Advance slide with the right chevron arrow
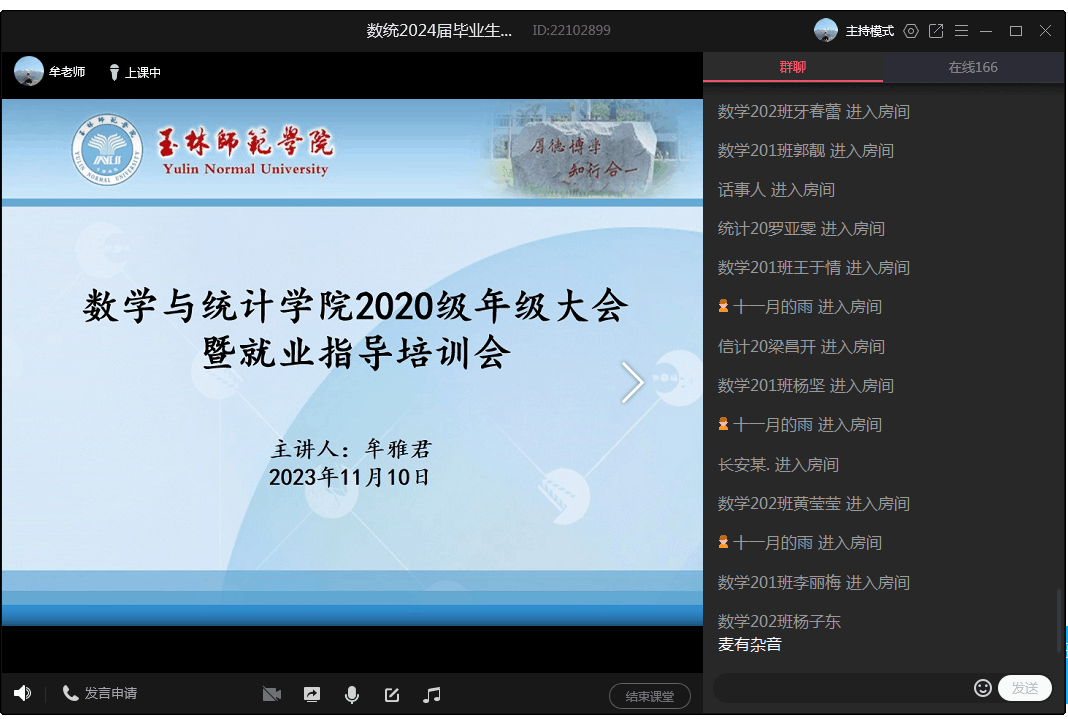 point(632,382)
